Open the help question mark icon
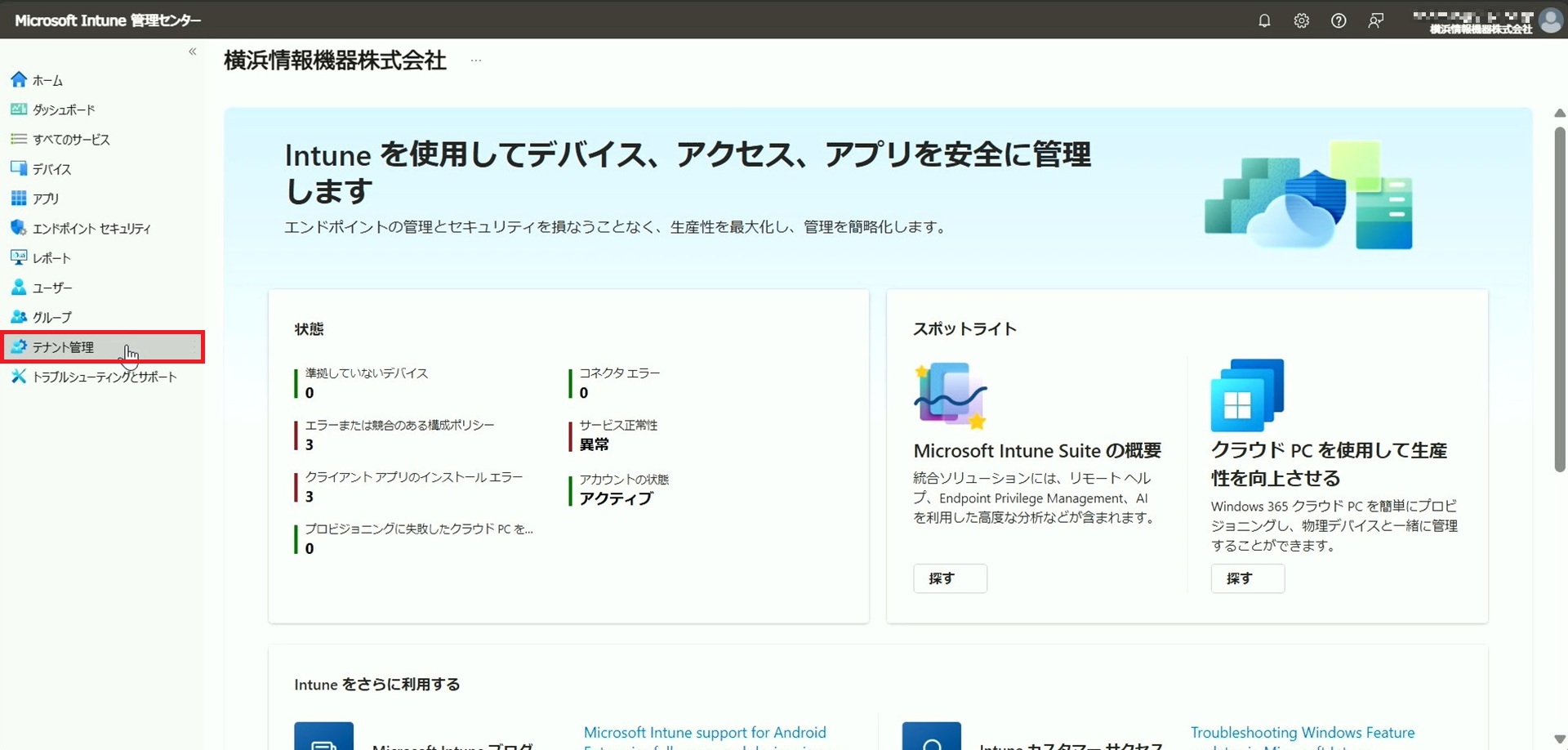 tap(1339, 20)
